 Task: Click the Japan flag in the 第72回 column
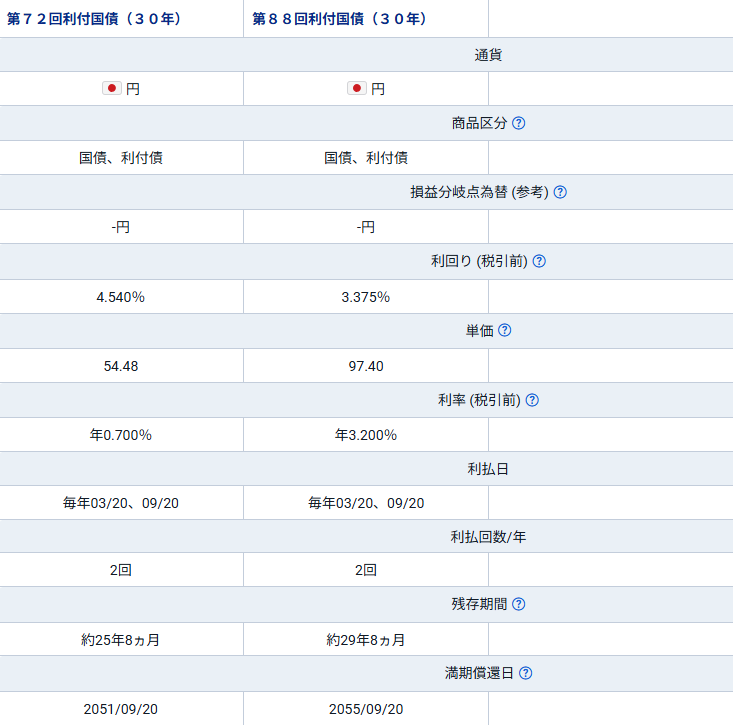112,88
